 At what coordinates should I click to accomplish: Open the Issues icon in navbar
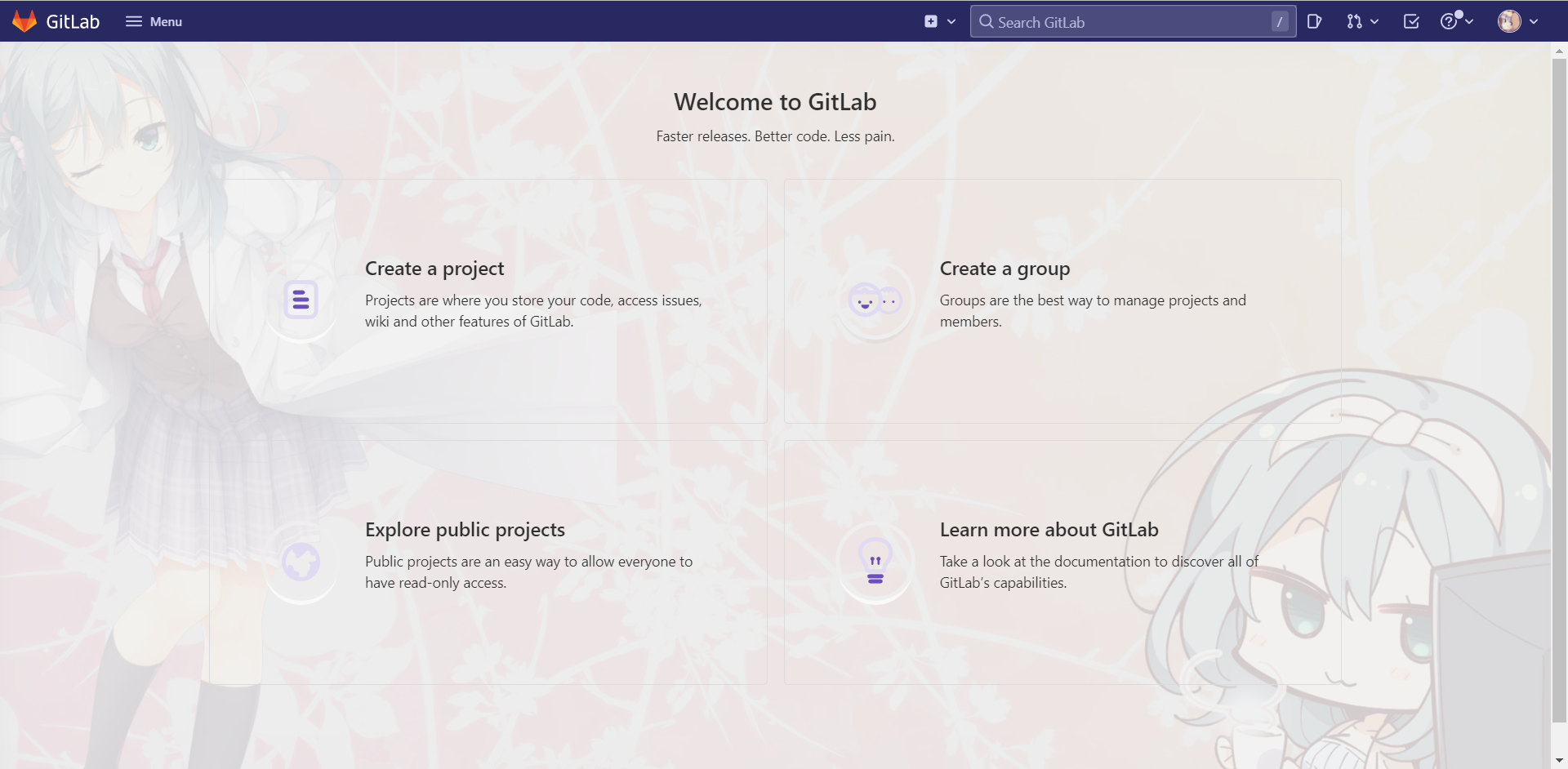point(1314,21)
